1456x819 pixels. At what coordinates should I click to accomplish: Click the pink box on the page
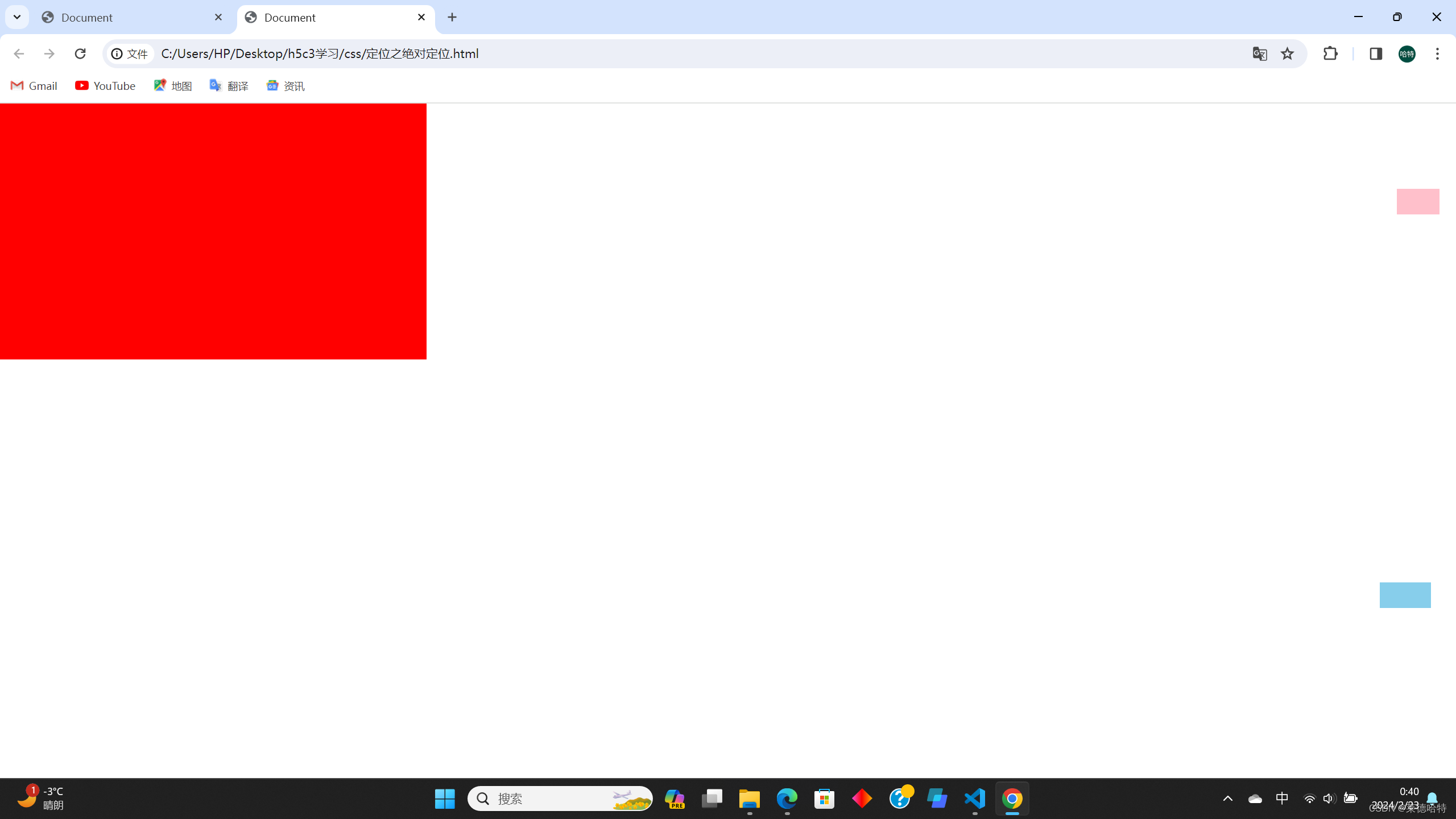coord(1417,201)
